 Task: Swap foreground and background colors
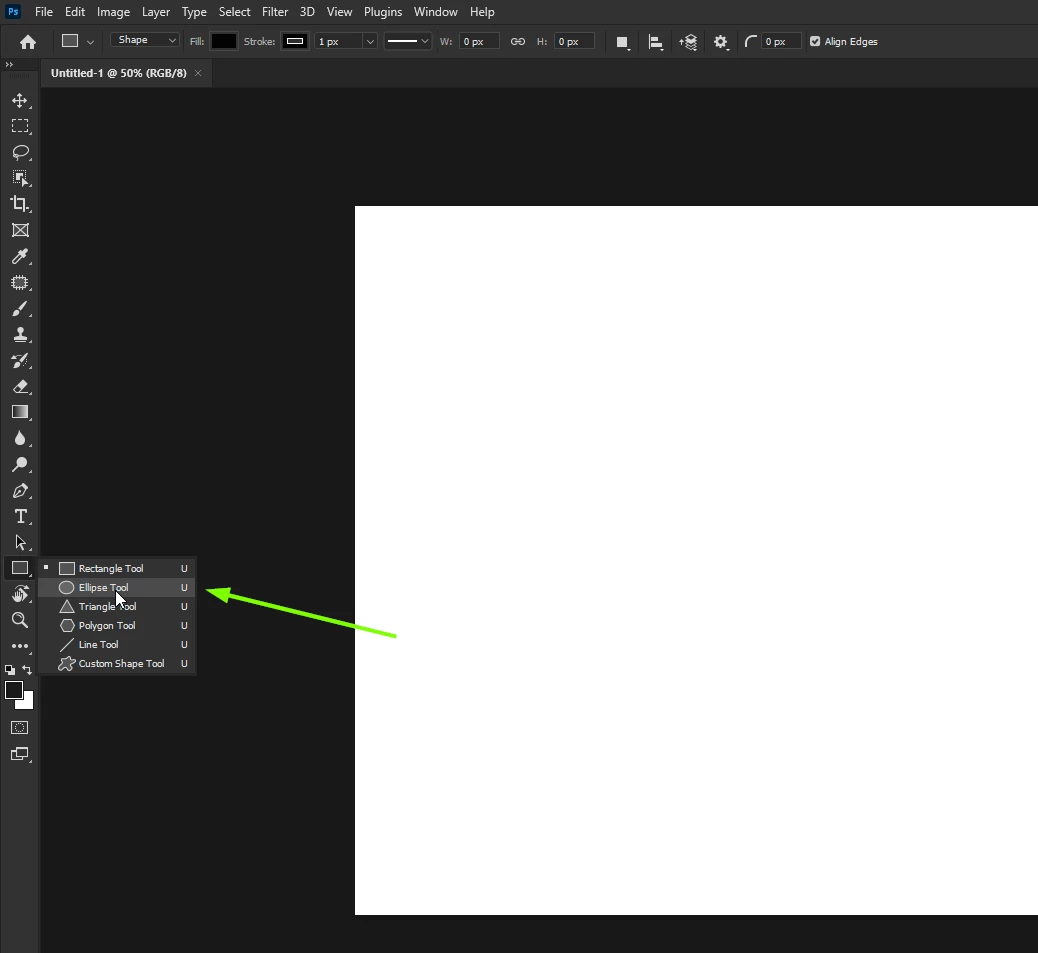pos(27,670)
